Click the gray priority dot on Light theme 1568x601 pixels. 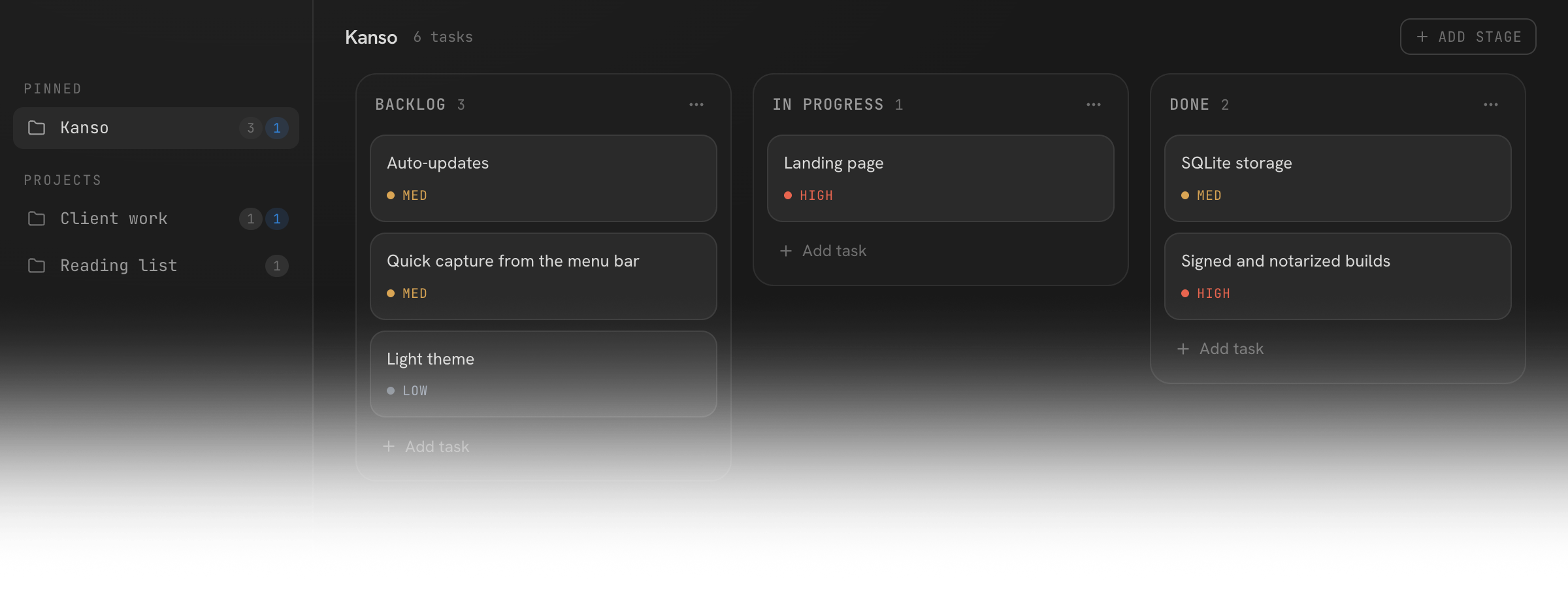point(391,391)
